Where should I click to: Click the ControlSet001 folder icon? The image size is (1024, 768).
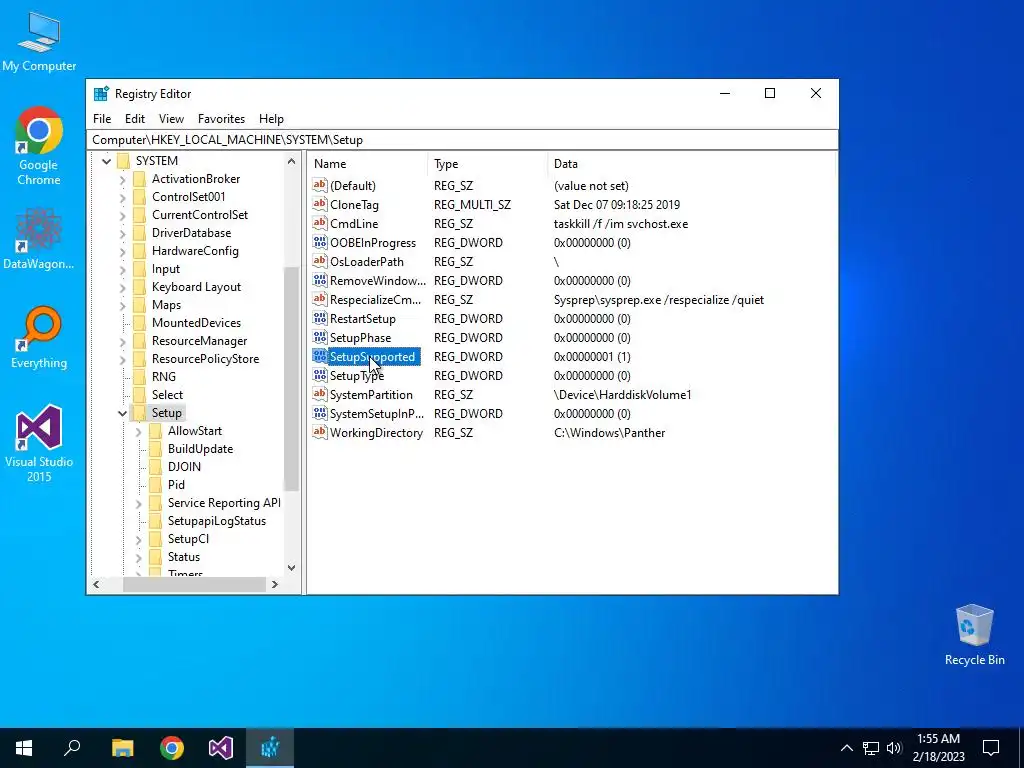pyautogui.click(x=139, y=197)
